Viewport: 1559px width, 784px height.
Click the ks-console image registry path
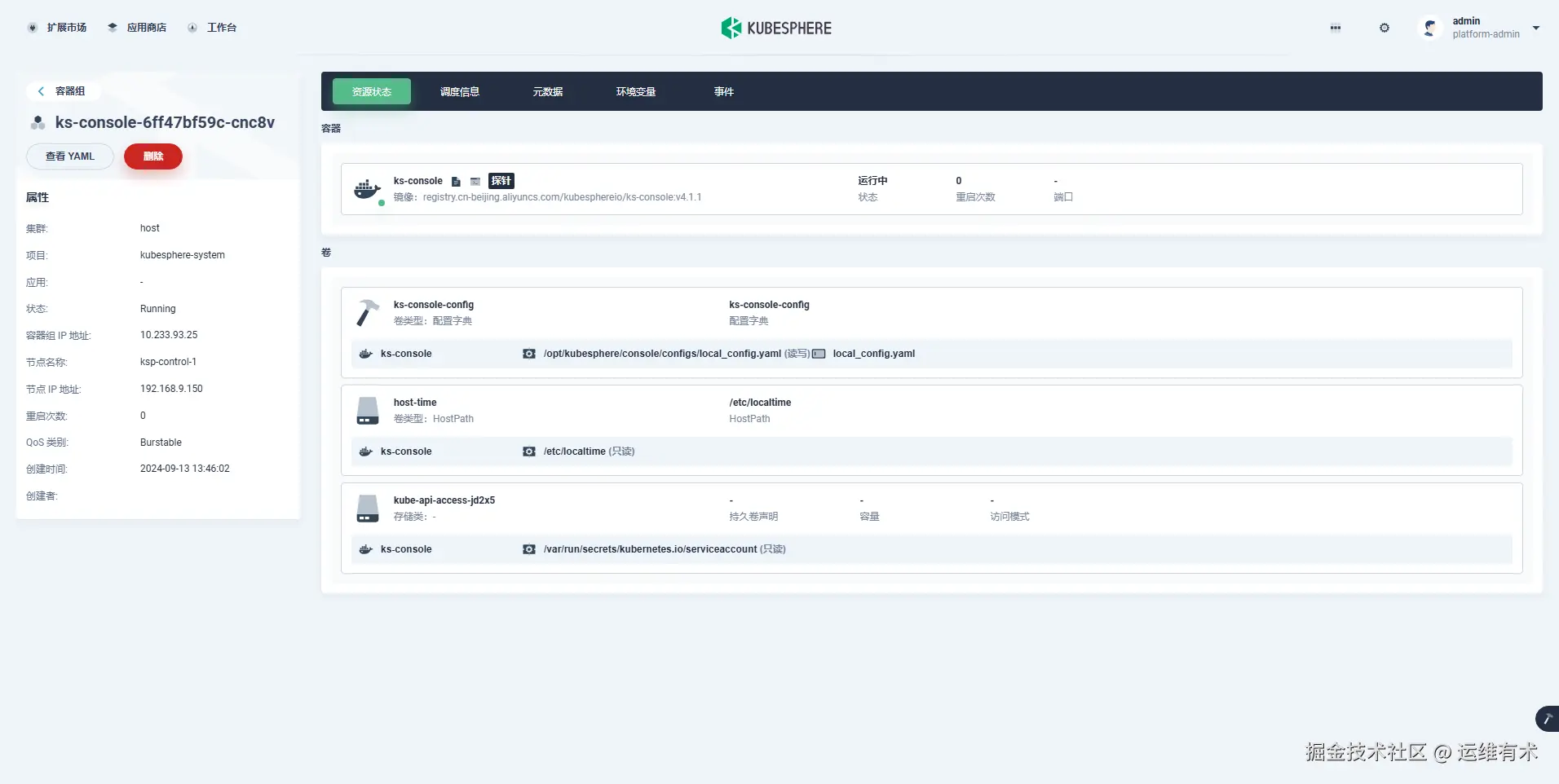[562, 197]
